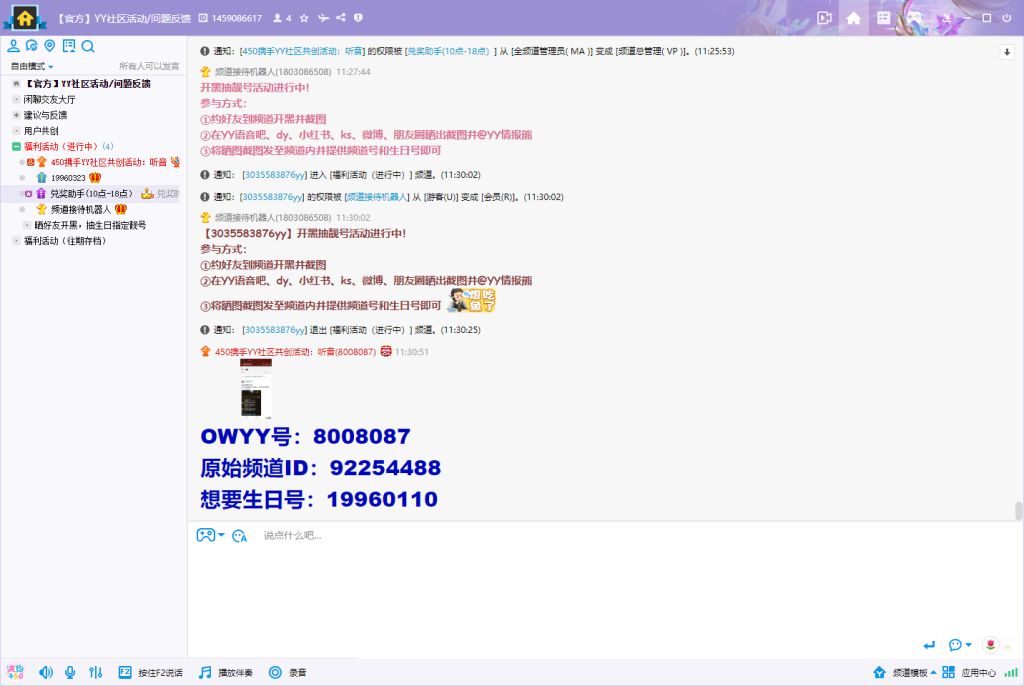The image size is (1024, 686).
Task: Click username 3035583876yy in enter notice at 11:30:02
Action: [x=274, y=174]
